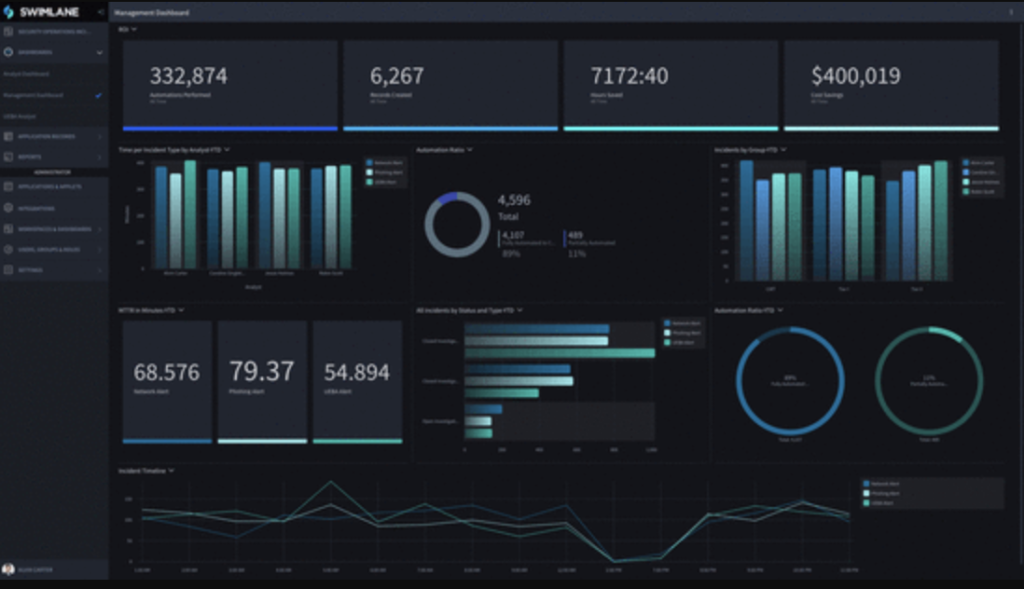Click the Settings sidebar icon
This screenshot has height=589, width=1024.
(8, 270)
